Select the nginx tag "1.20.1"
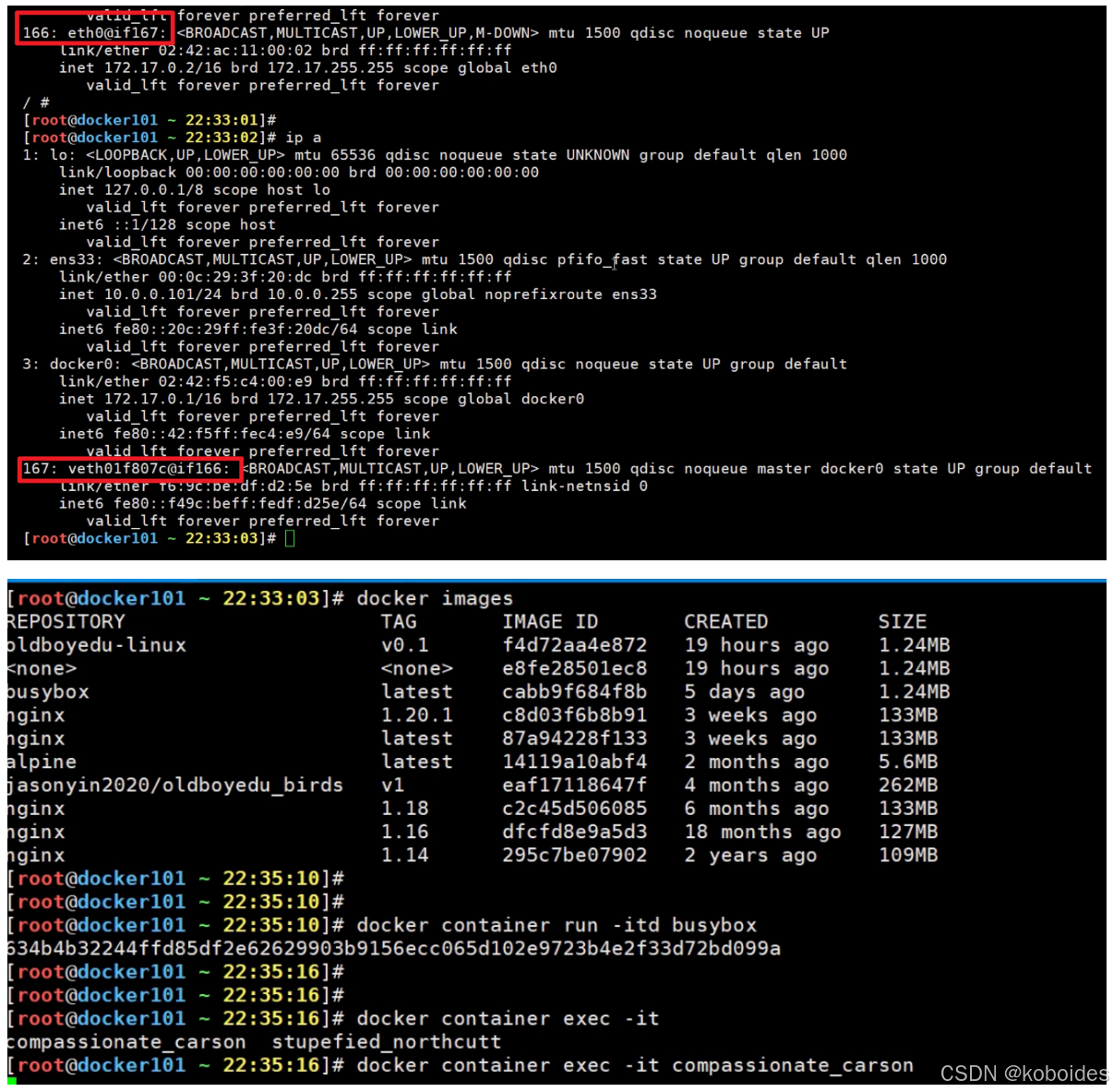This screenshot has height=1092, width=1113. pyautogui.click(x=417, y=715)
